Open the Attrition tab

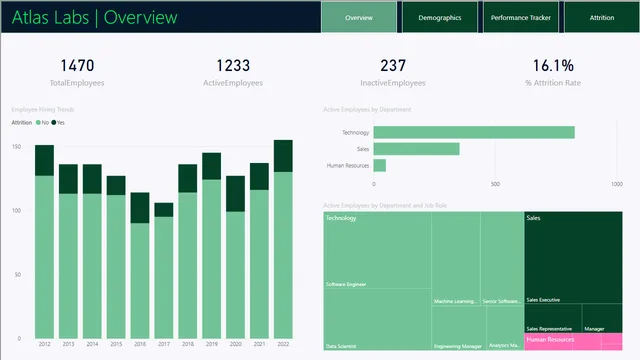(602, 17)
